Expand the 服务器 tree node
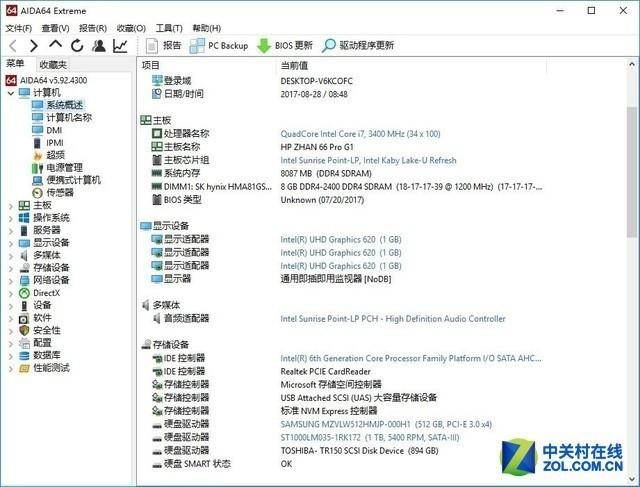The width and height of the screenshot is (640, 487). [x=11, y=231]
